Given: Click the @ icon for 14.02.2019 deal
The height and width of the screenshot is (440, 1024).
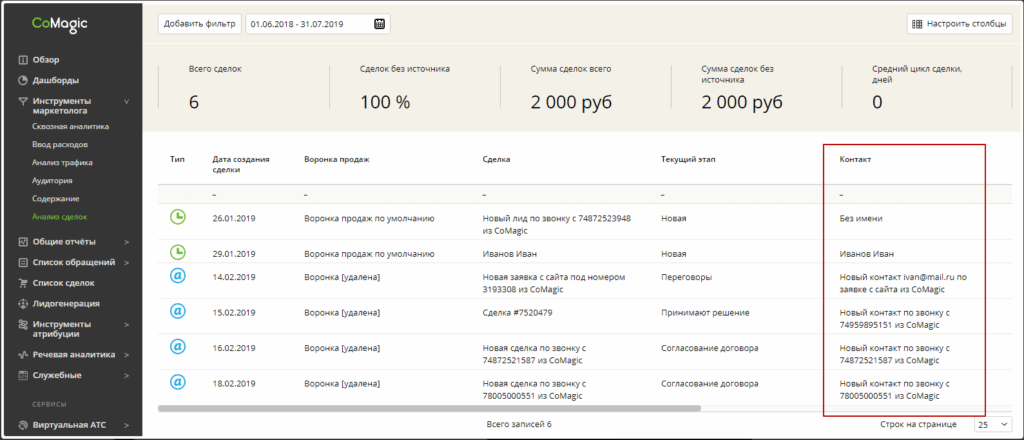Looking at the screenshot, I should click(x=178, y=276).
